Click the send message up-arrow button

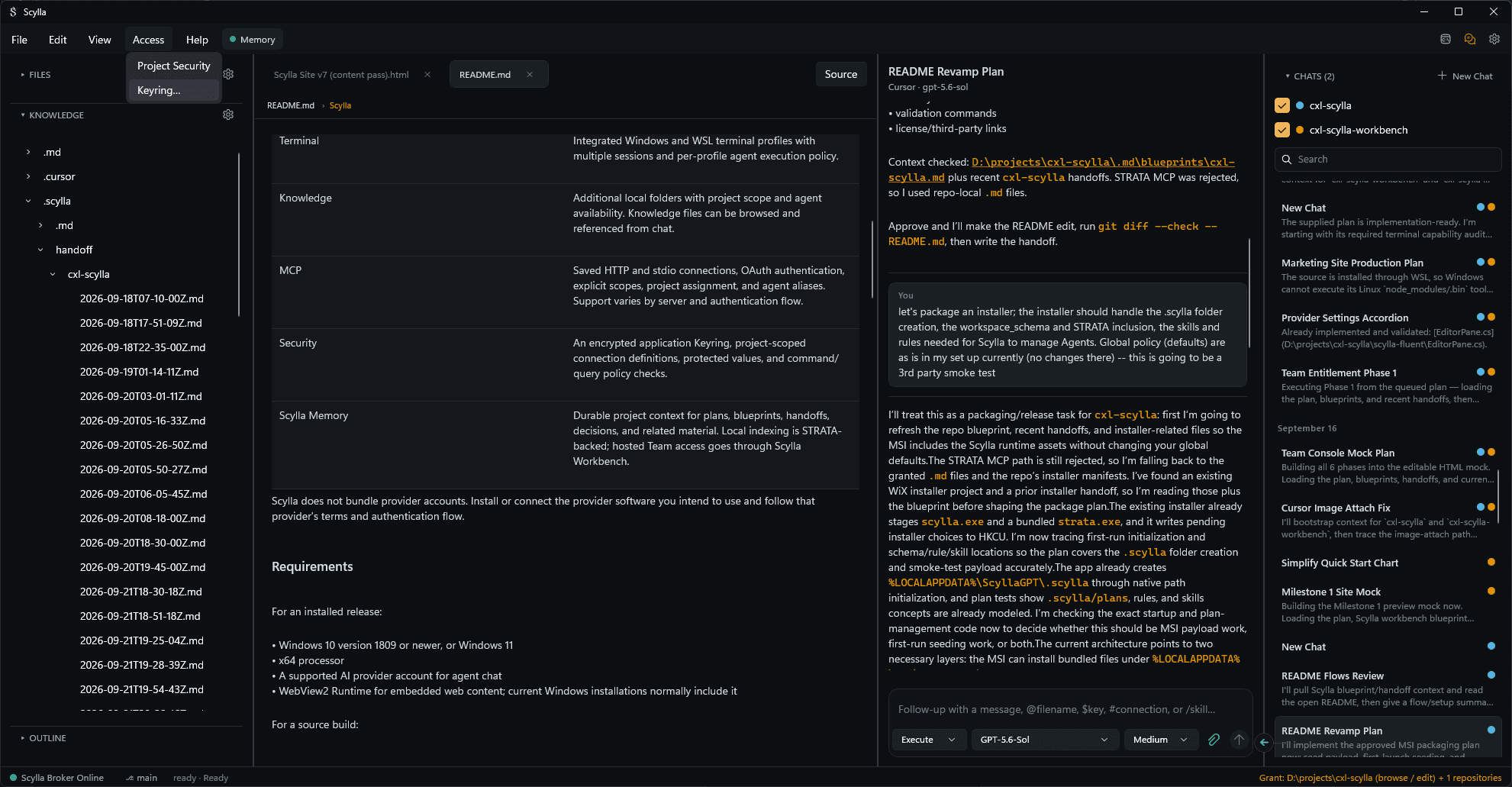click(1239, 739)
